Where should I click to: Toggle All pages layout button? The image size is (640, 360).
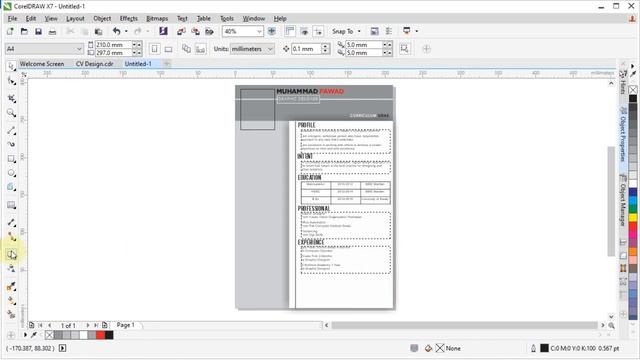point(187,49)
